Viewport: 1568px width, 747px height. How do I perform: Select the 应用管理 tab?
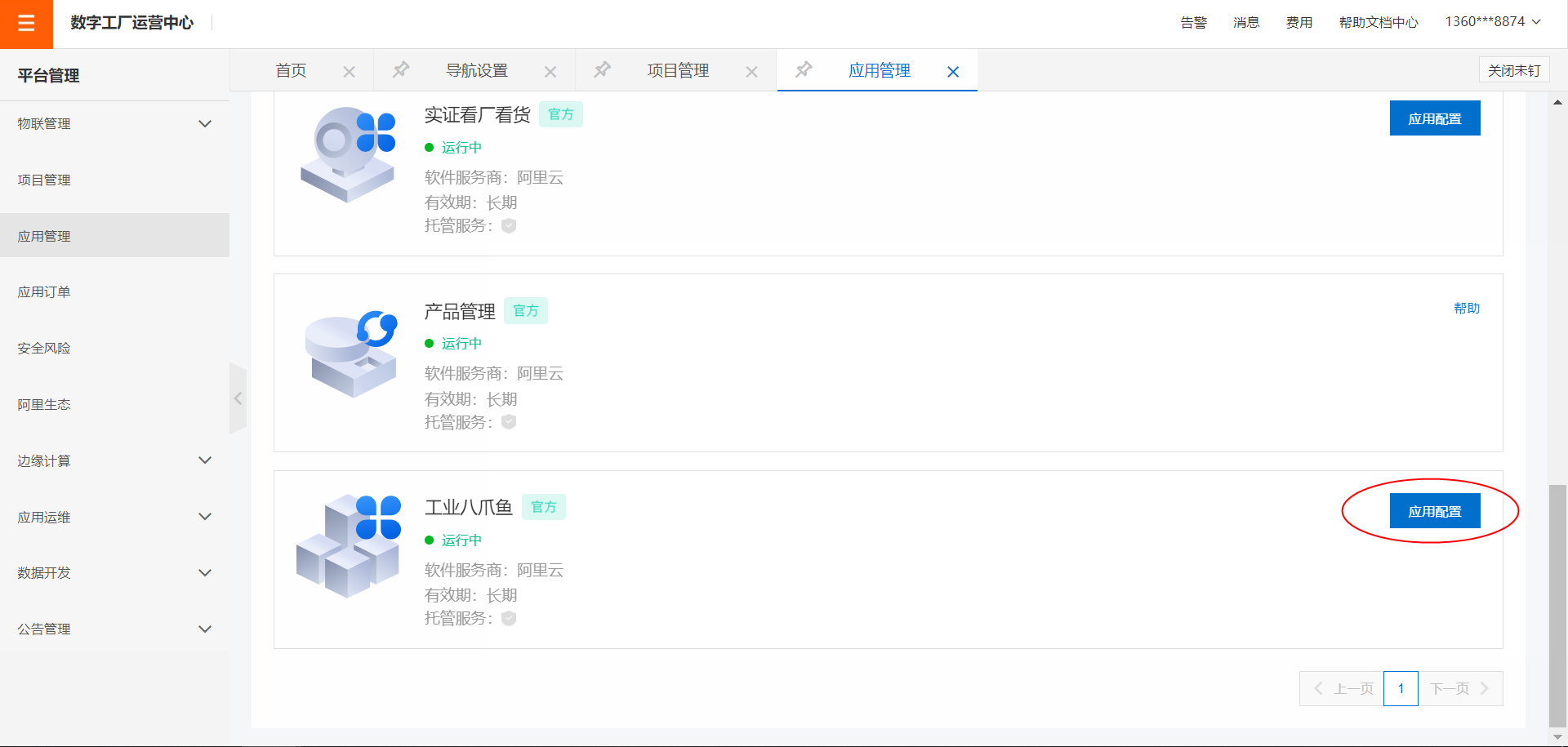(879, 71)
